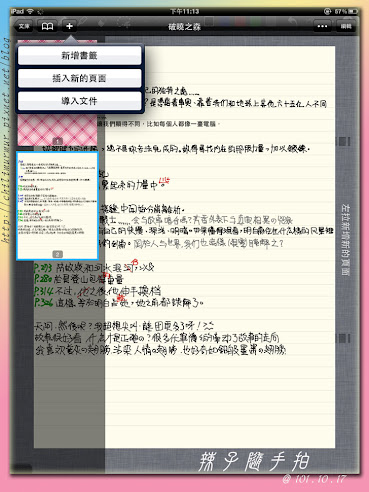Choose 導入文件 to import a document
This screenshot has height=492, width=369.
tap(80, 101)
